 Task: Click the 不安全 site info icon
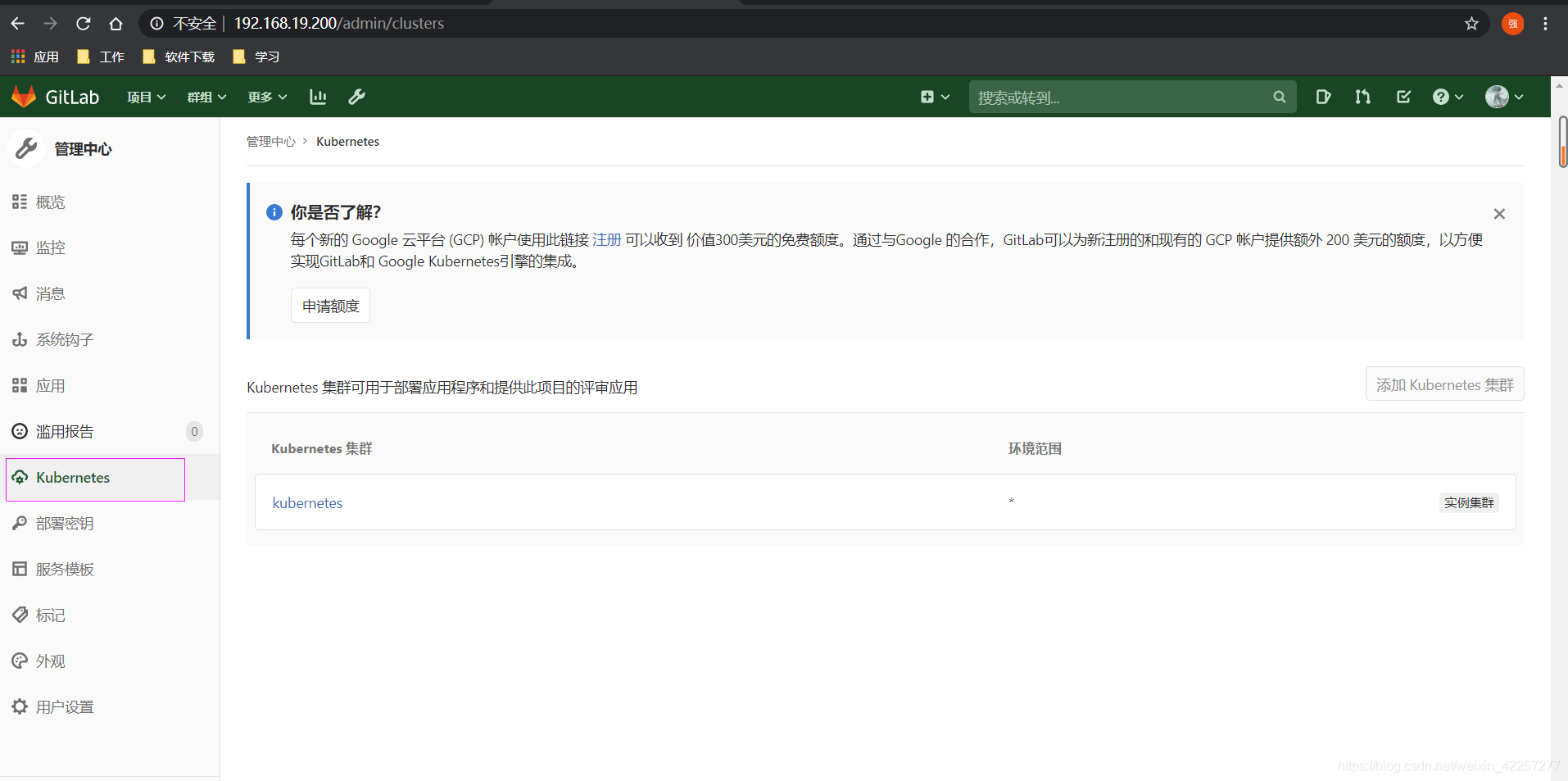156,23
